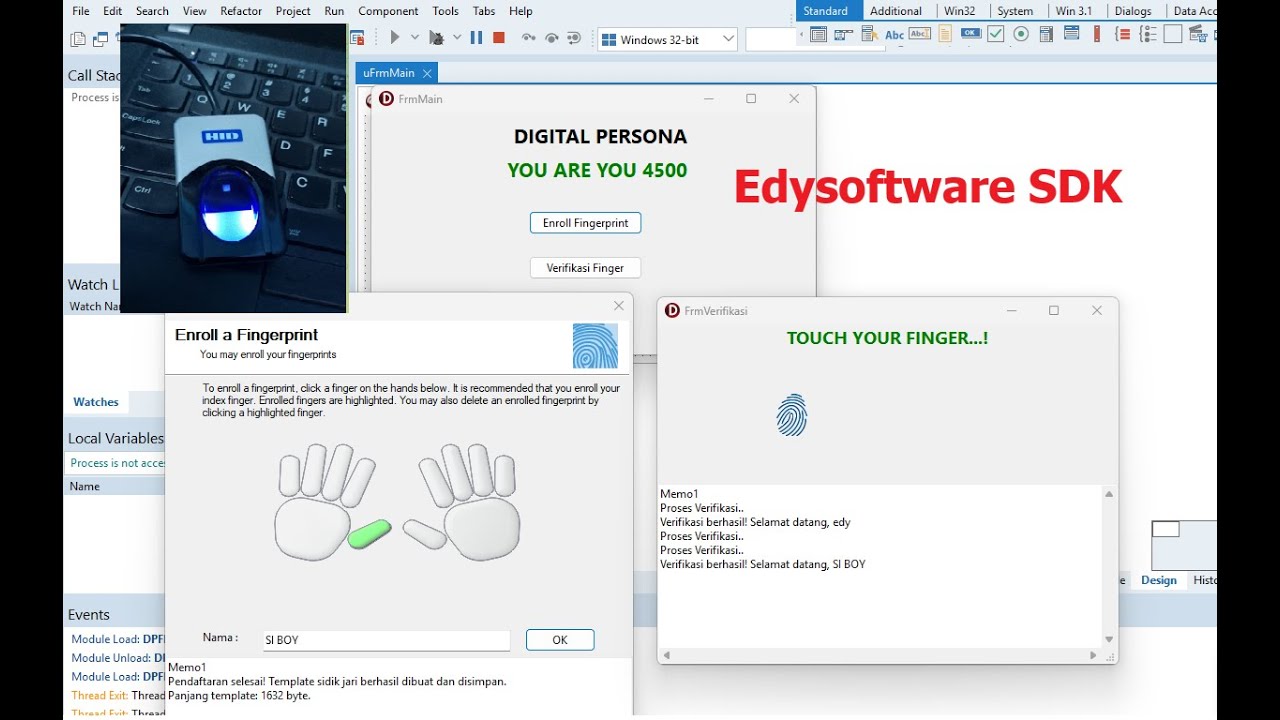
Task: Select the TRadioGroup palette icon
Action: [x=1148, y=34]
